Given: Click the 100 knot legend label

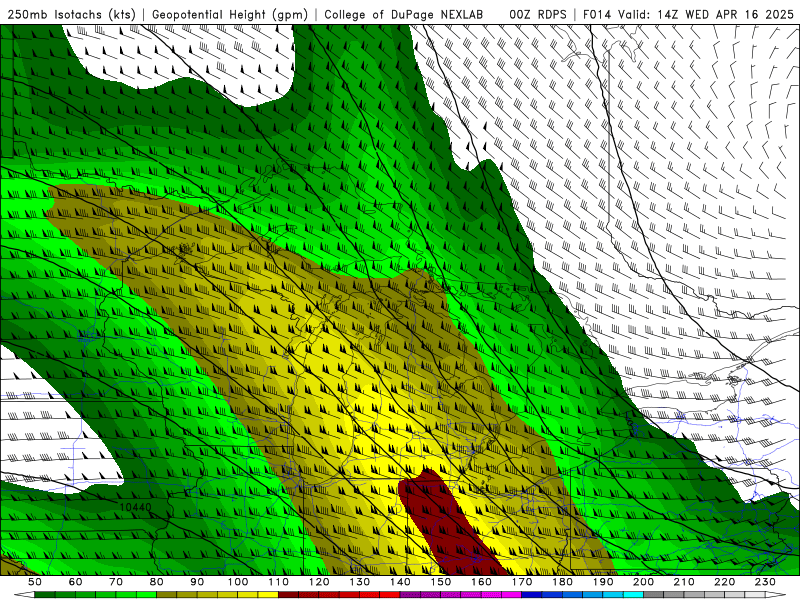Looking at the screenshot, I should coord(238,582).
